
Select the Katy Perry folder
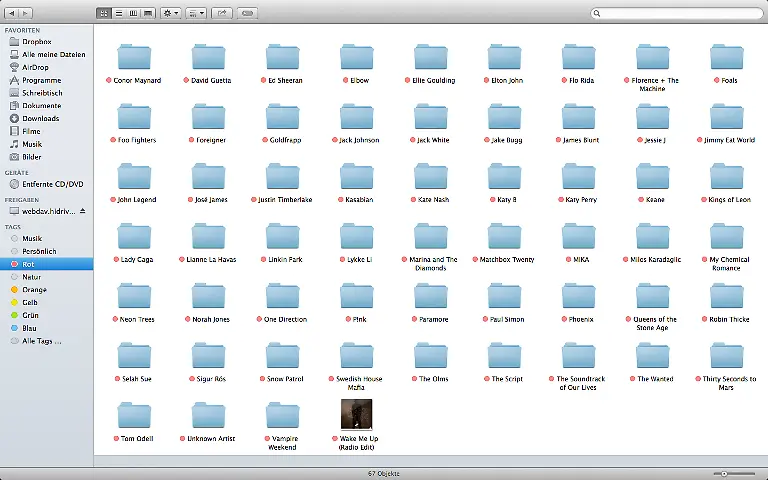[x=578, y=176]
